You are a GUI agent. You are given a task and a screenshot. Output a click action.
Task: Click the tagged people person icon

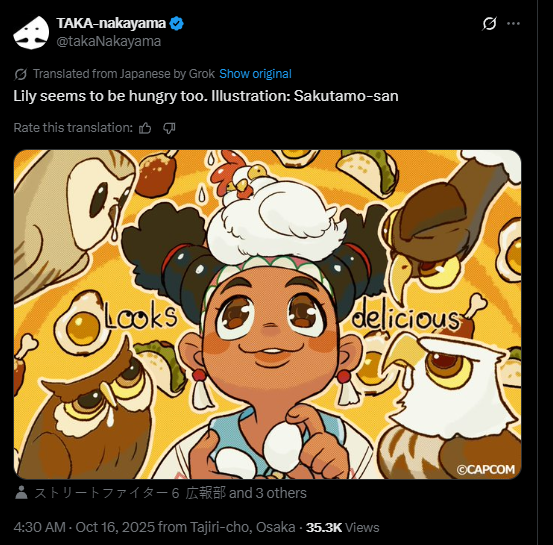(21, 492)
